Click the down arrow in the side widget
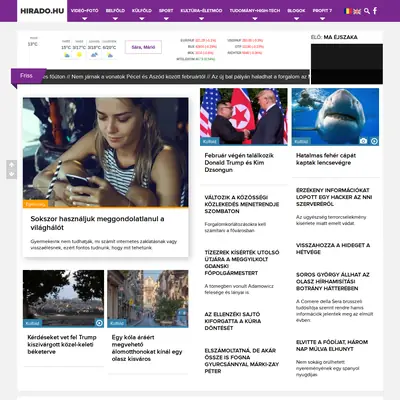 pyautogui.click(x=11, y=174)
